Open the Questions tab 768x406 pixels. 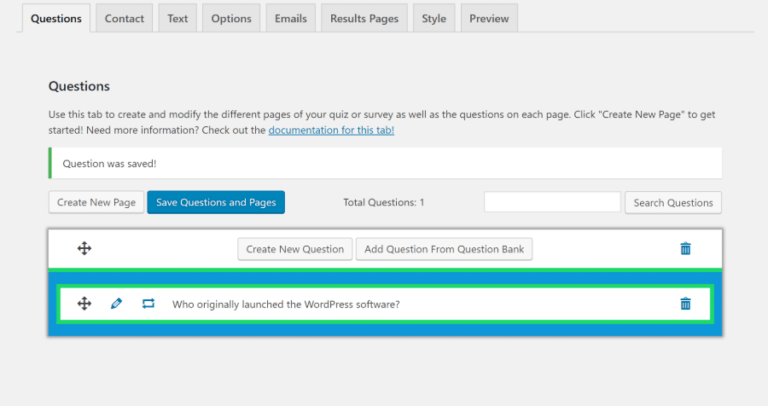click(56, 18)
